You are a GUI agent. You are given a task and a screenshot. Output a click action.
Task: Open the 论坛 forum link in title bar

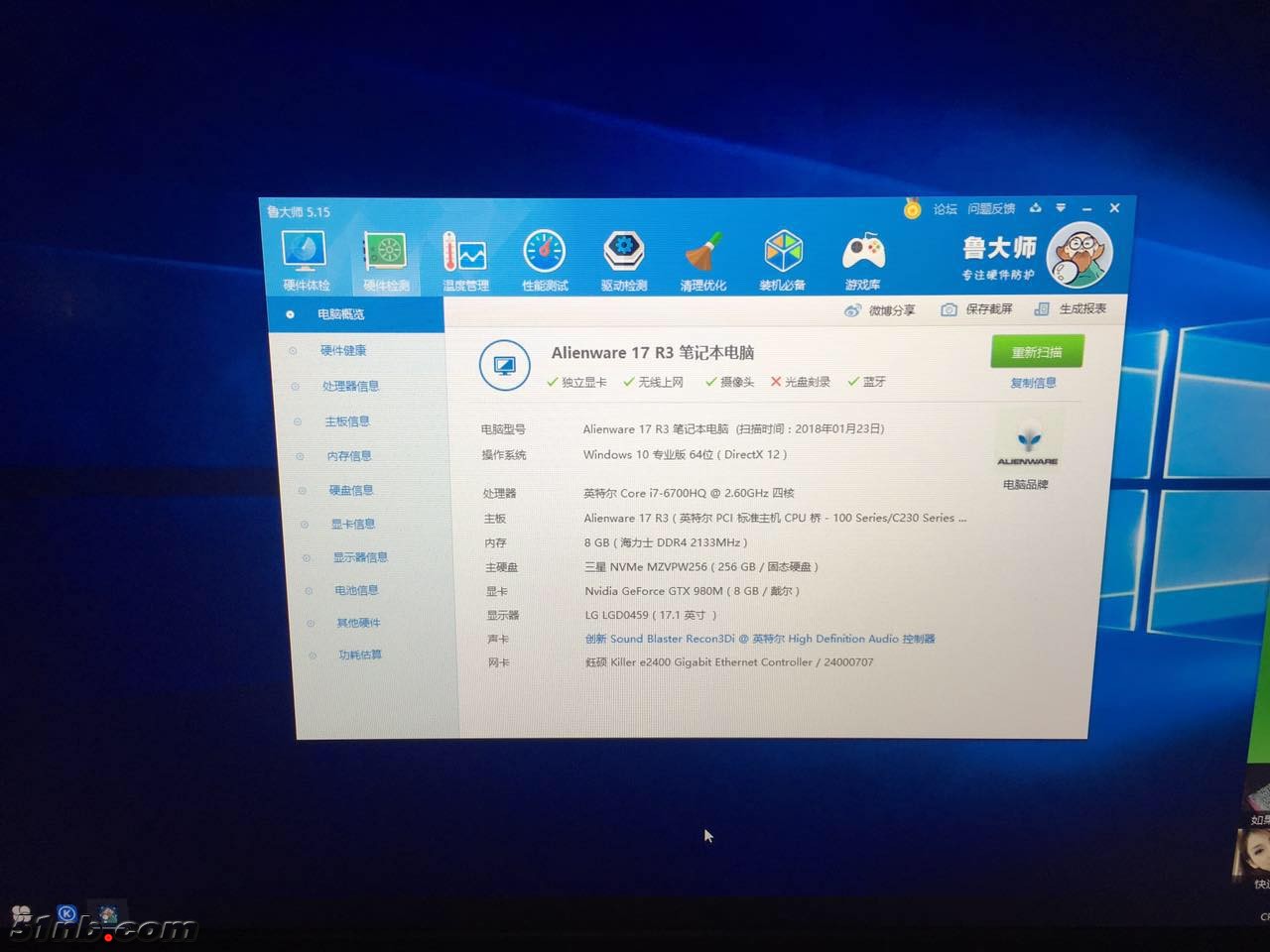(x=945, y=209)
